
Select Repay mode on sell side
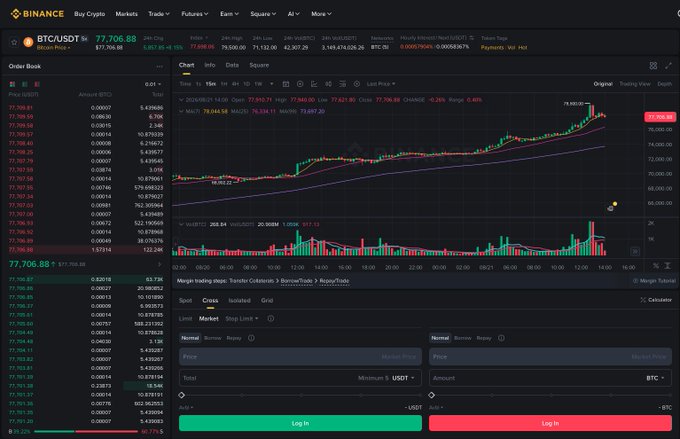tap(484, 338)
